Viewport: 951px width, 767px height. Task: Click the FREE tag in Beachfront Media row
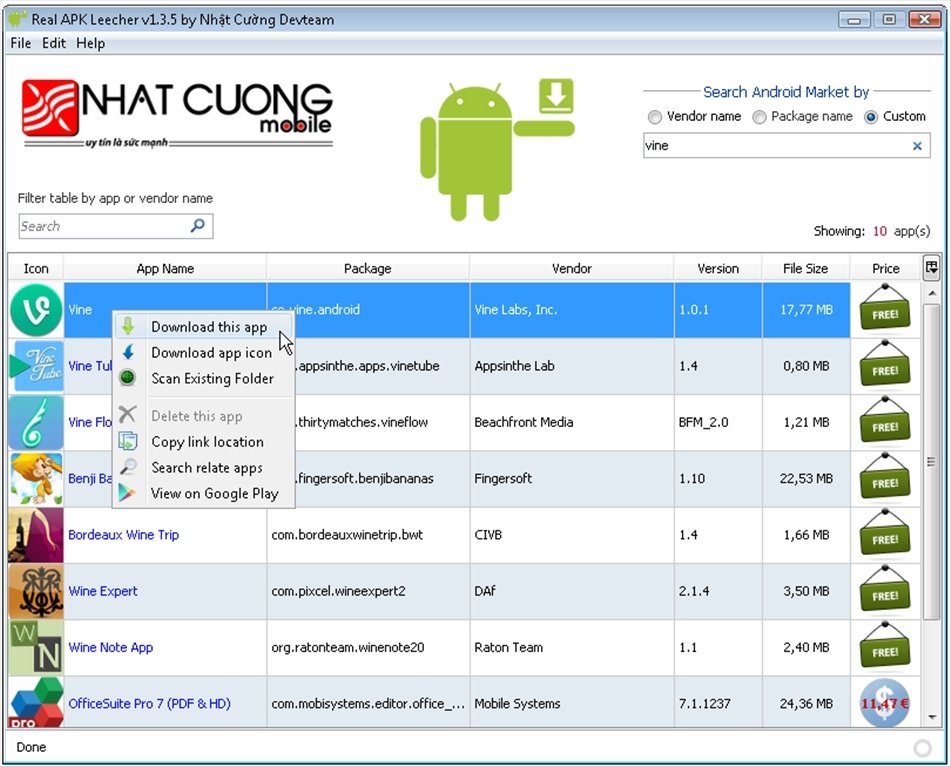click(x=885, y=422)
